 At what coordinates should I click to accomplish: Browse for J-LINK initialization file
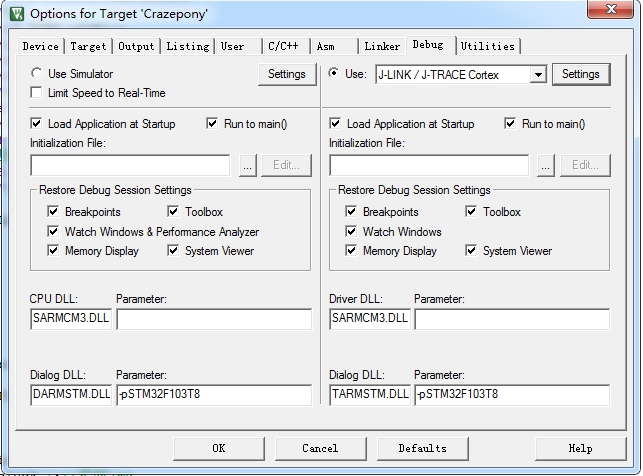(545, 166)
